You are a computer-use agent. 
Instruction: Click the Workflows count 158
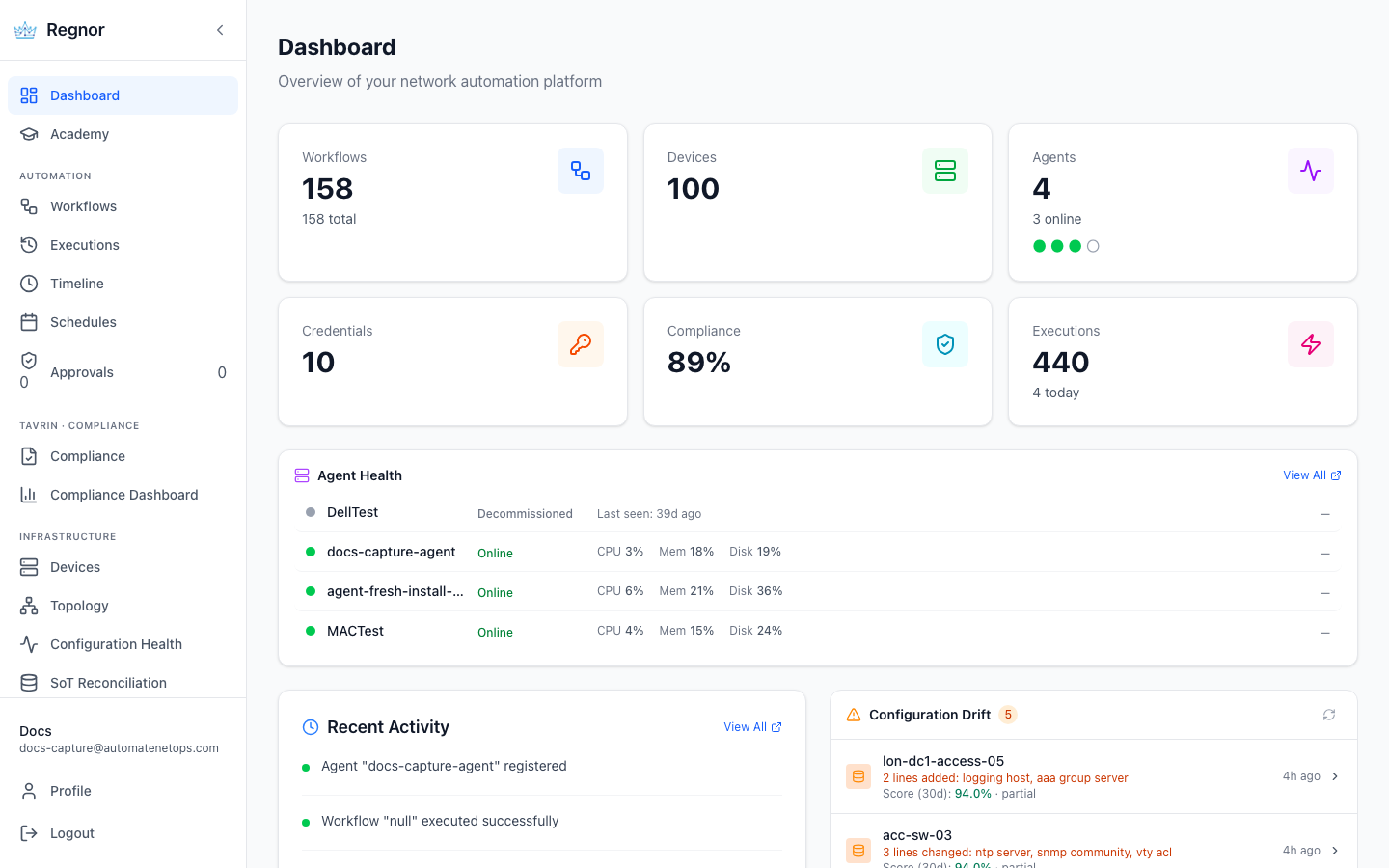pyautogui.click(x=328, y=189)
